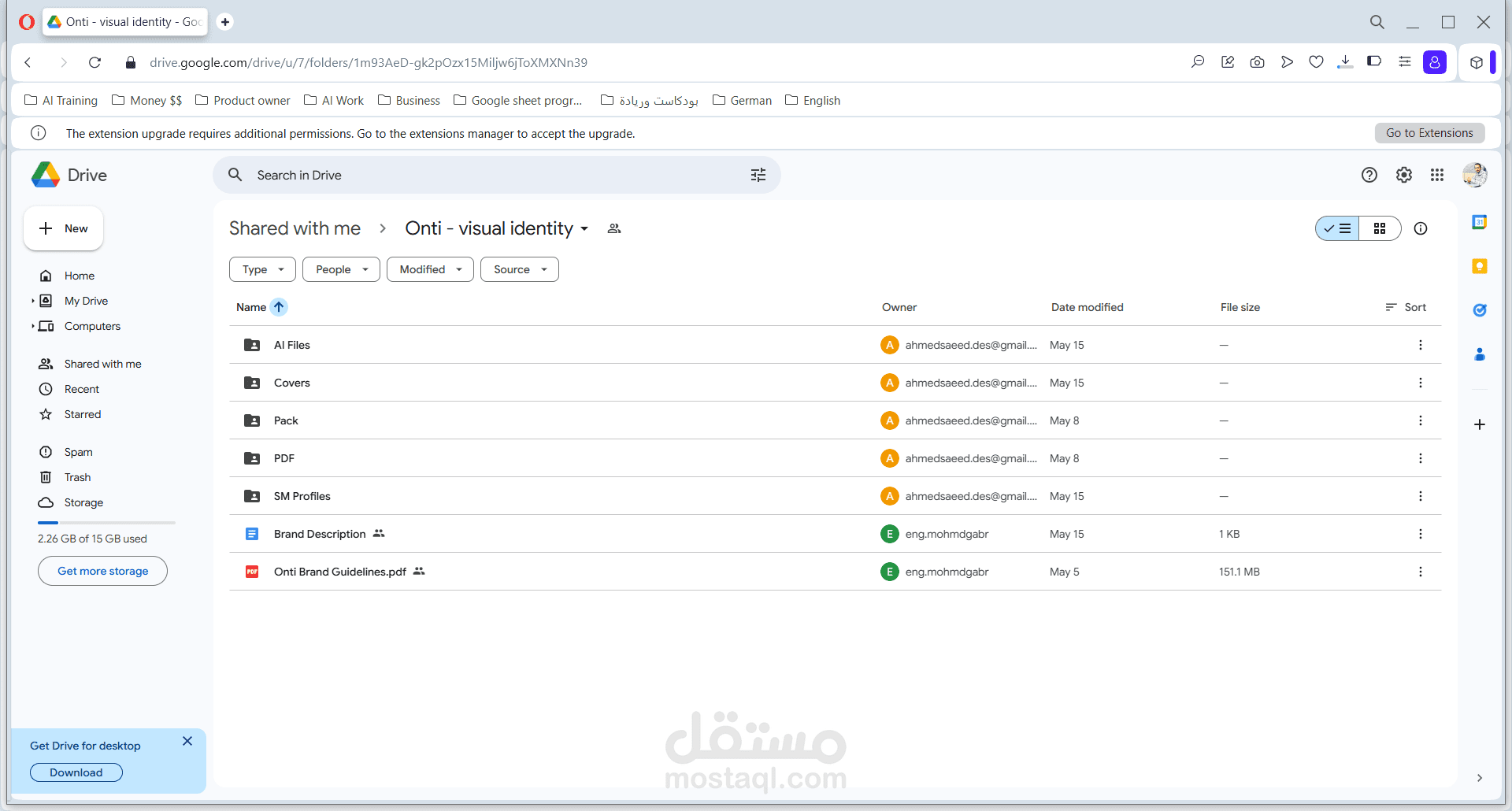Select the Covers folder
Screen dimensions: 1512x811
point(835,383)
